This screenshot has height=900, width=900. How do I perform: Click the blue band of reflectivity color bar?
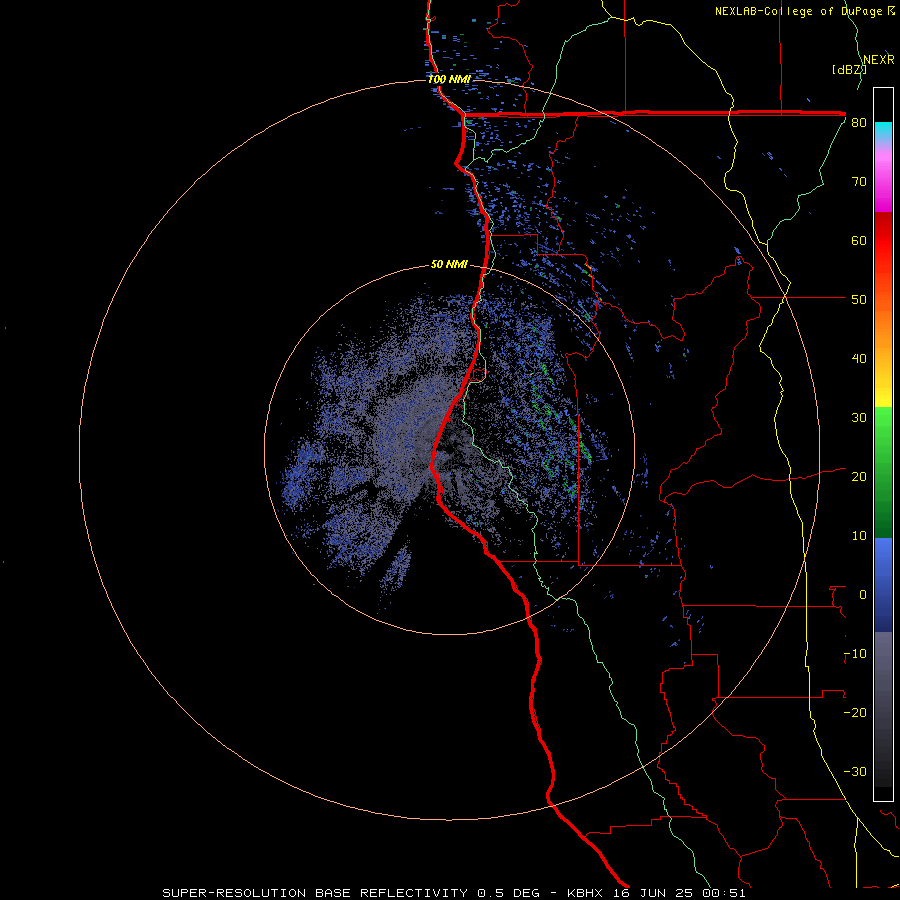(883, 585)
